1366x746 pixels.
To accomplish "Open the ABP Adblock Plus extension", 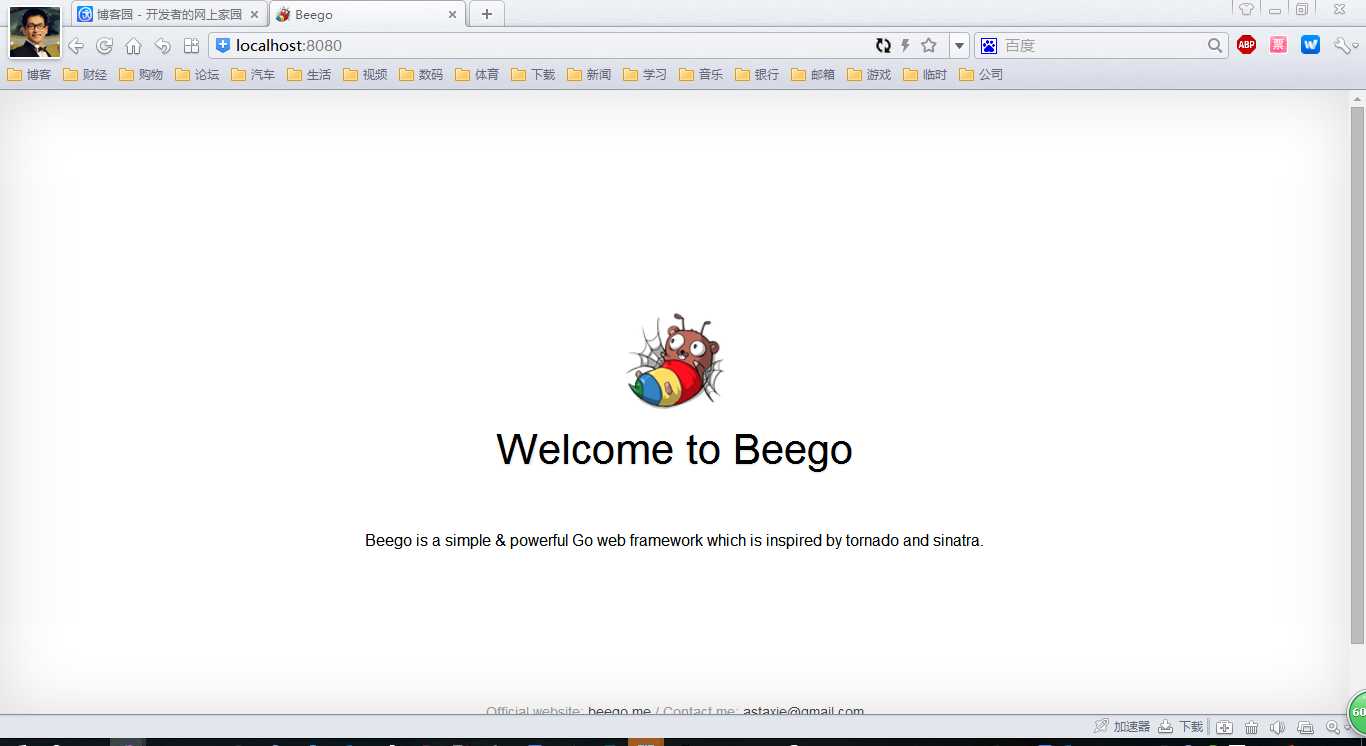I will point(1246,45).
